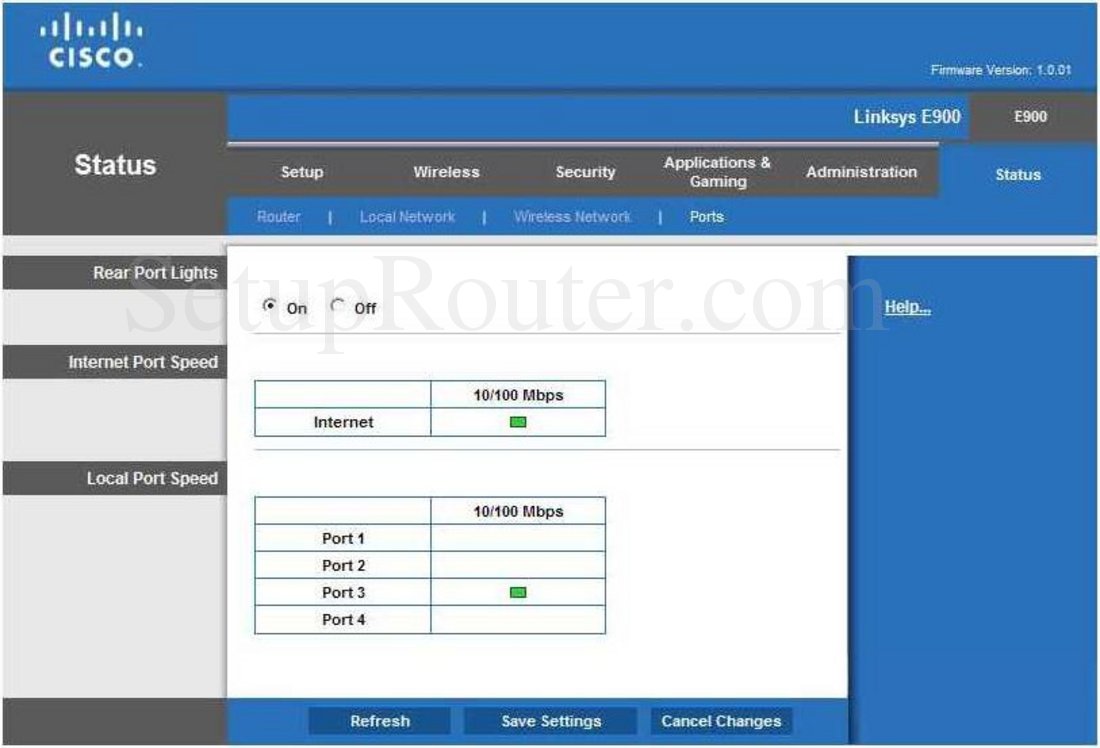This screenshot has width=1100, height=748.
Task: Click the green Port 3 status indicator
Action: point(516,591)
